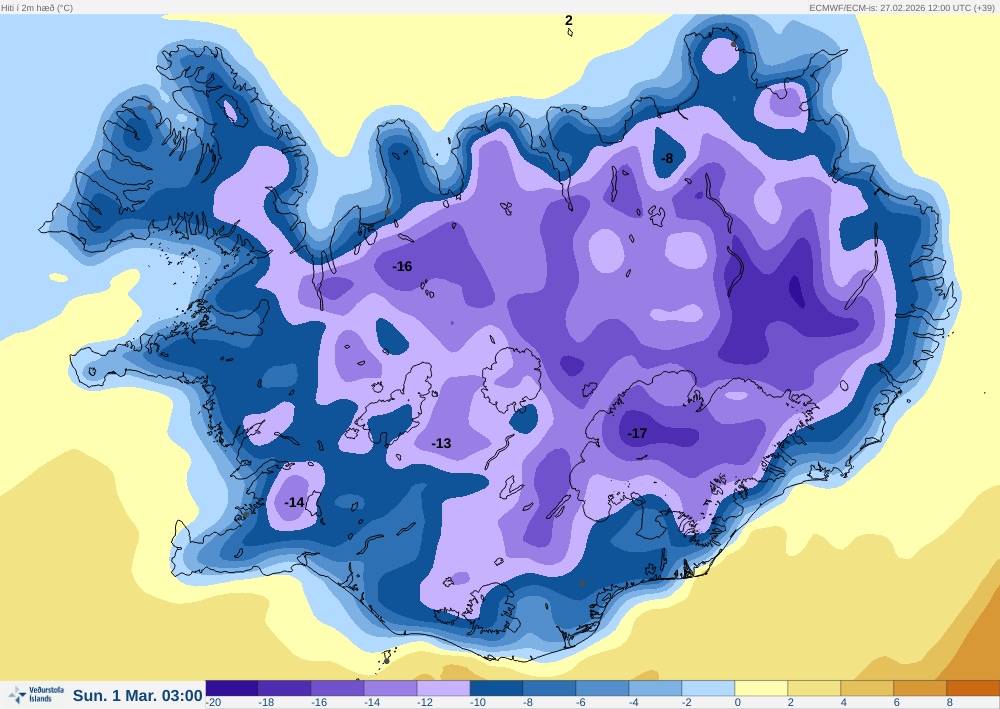Pick the 0 to 2 pale yellow legend swatch
This screenshot has width=1000, height=709.
(x=761, y=688)
